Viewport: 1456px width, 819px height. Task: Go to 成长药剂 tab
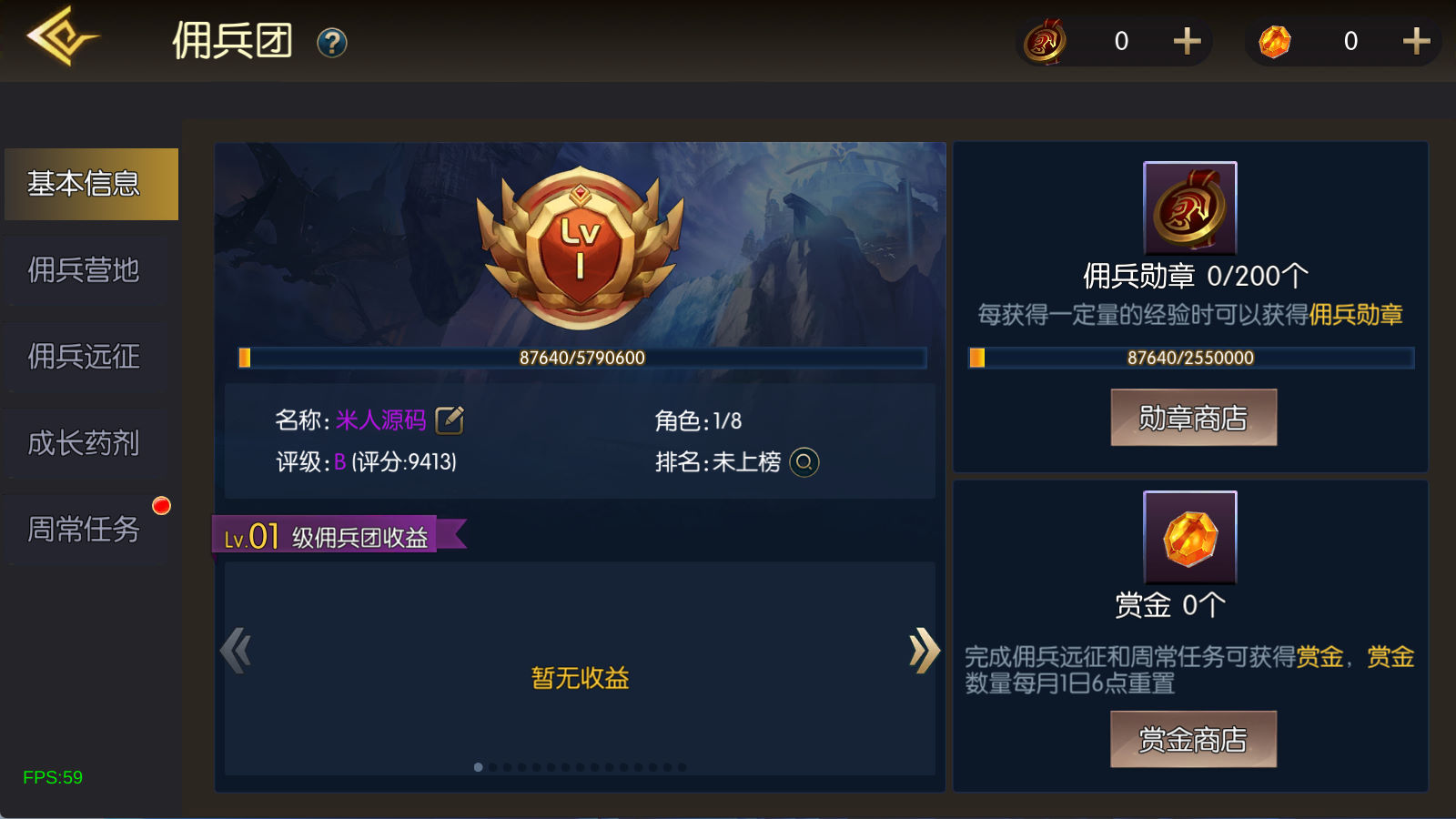tap(84, 443)
